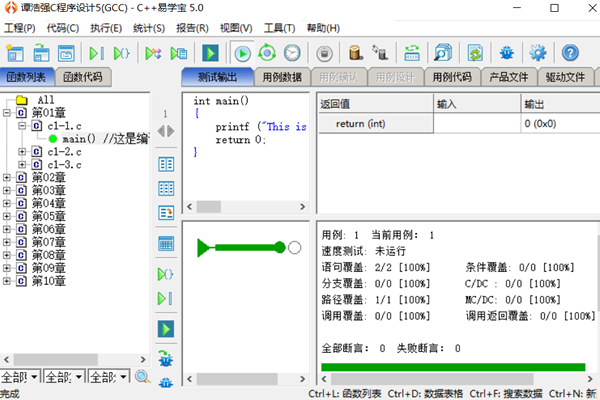Open the first 全部 dropdown at bottom
Screen dimensions: 600x400
pos(34,377)
